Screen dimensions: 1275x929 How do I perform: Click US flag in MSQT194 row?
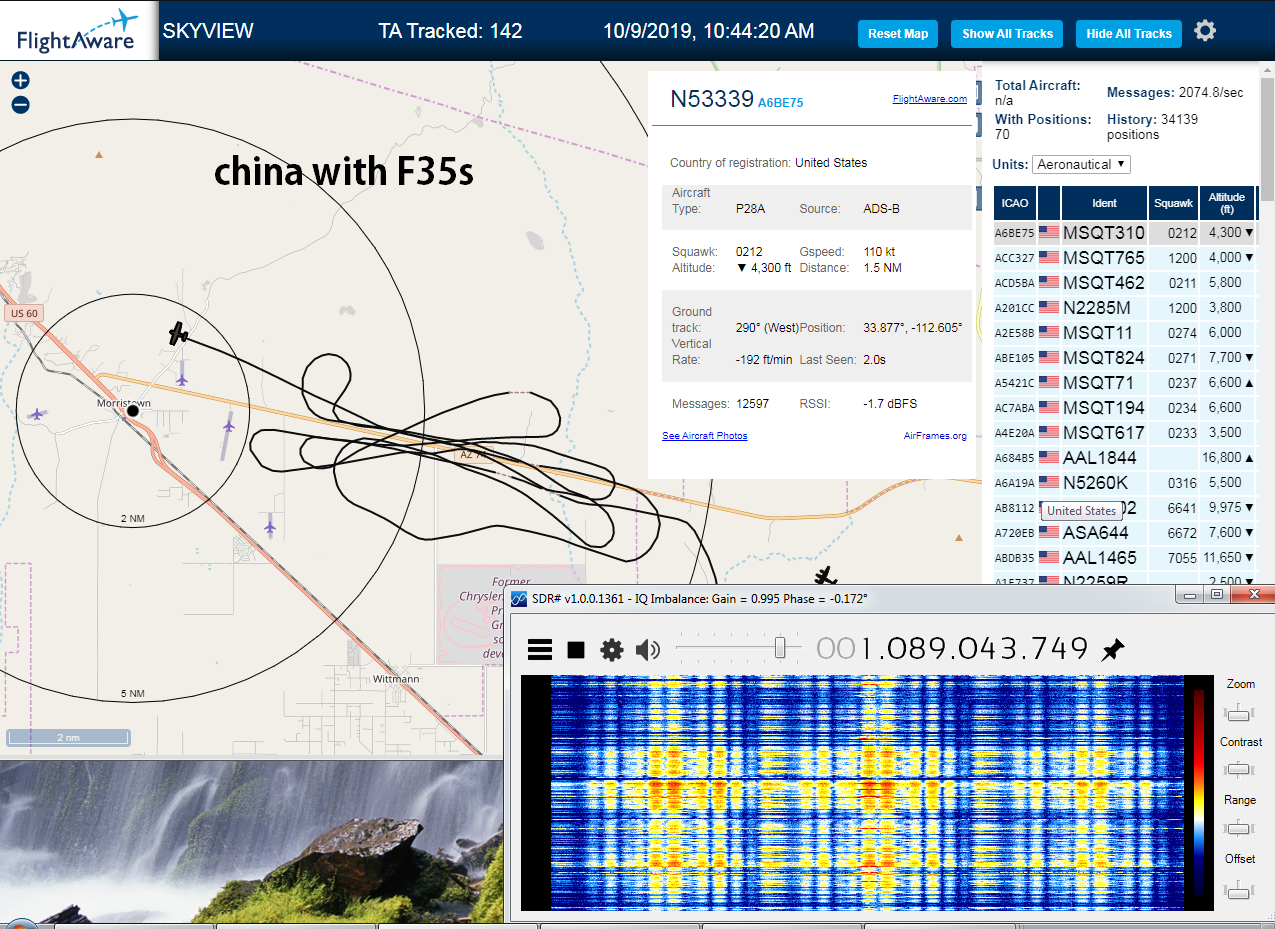point(1049,408)
